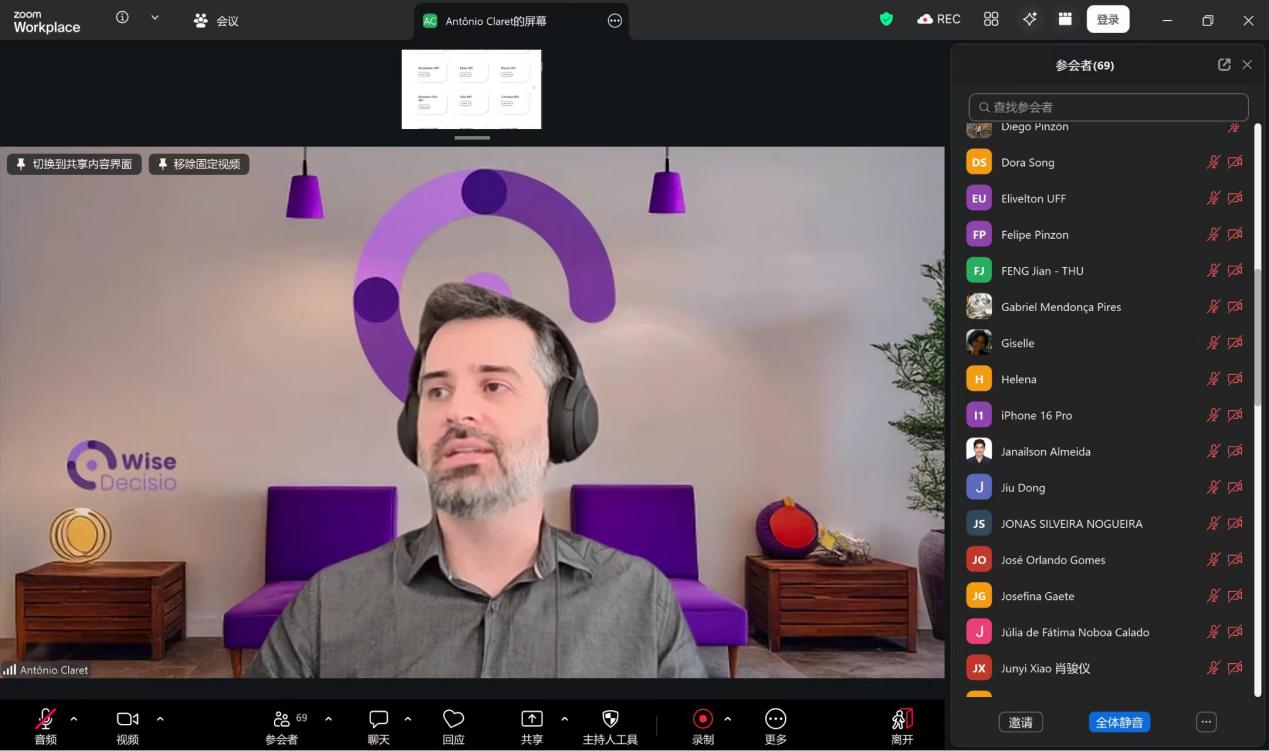The height and width of the screenshot is (751, 1269).
Task: Expand the share options arrow next to 共享
Action: coord(564,719)
